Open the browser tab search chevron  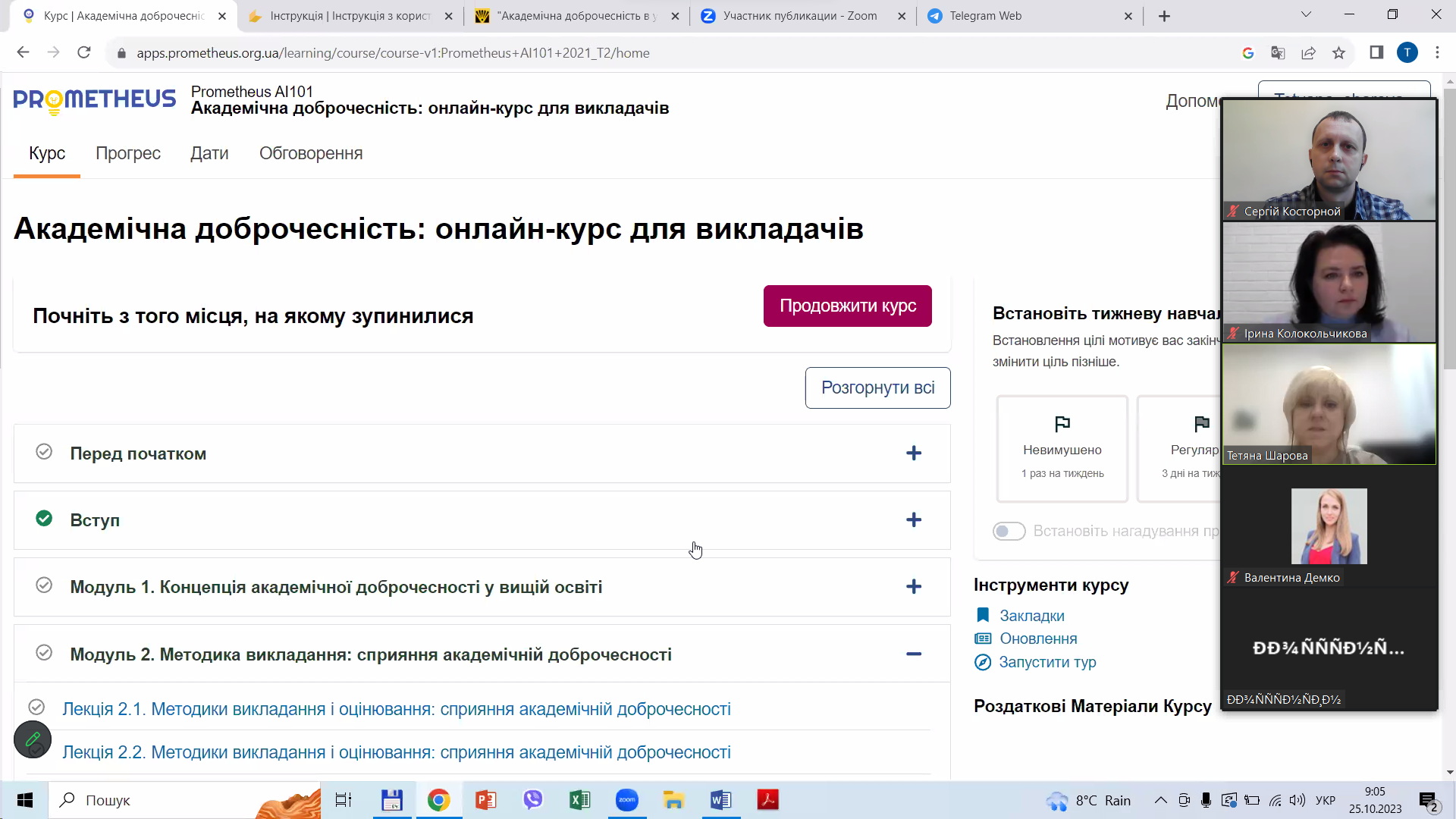point(1307,14)
